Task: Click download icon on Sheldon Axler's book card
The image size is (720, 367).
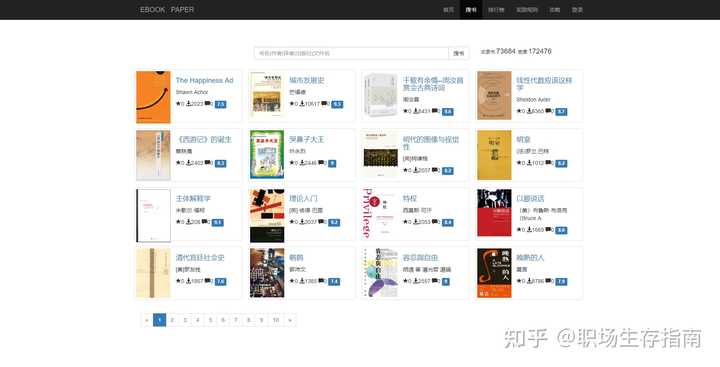Action: (529, 111)
